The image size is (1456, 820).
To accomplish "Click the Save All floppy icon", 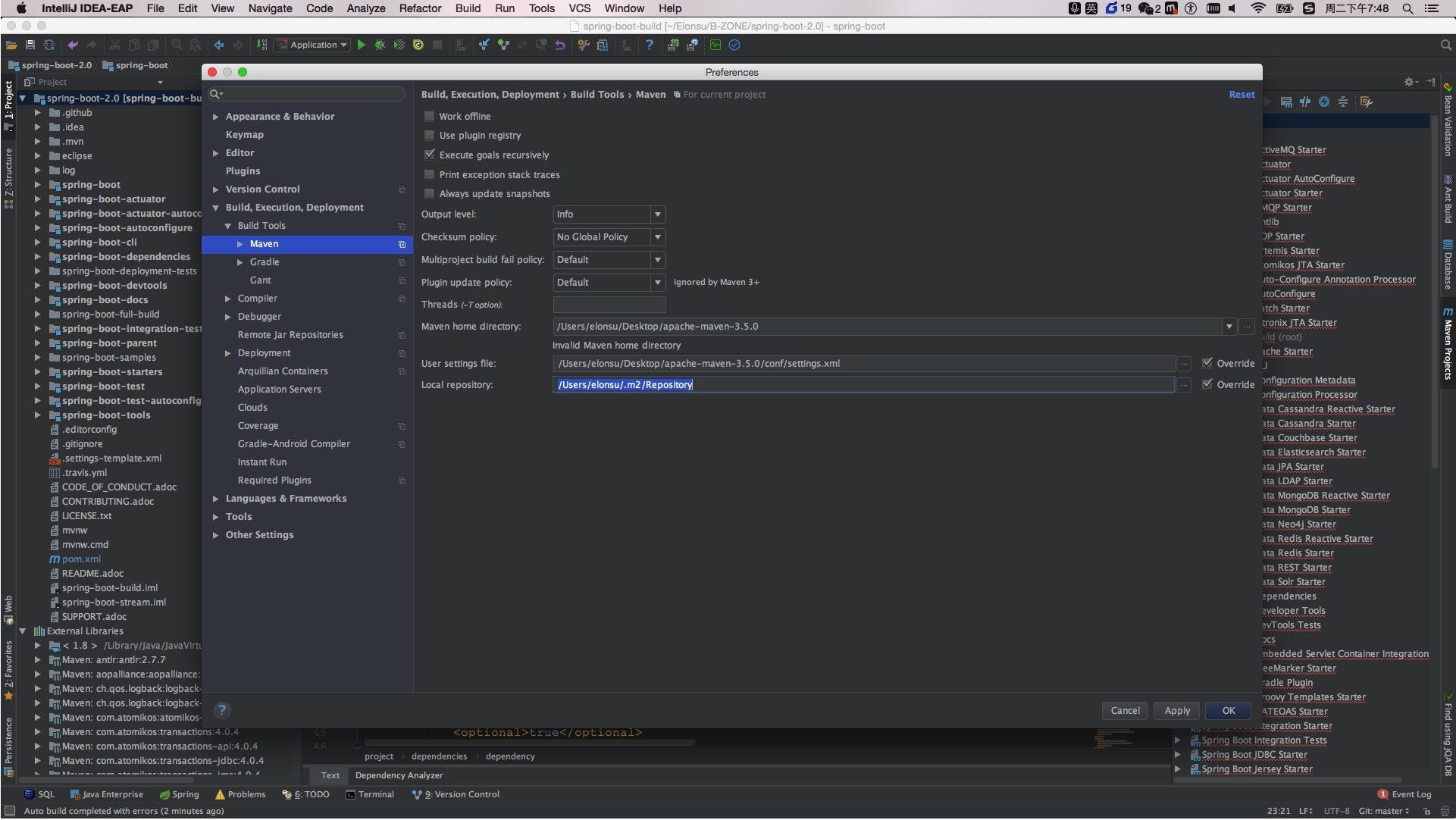I will coord(30,45).
